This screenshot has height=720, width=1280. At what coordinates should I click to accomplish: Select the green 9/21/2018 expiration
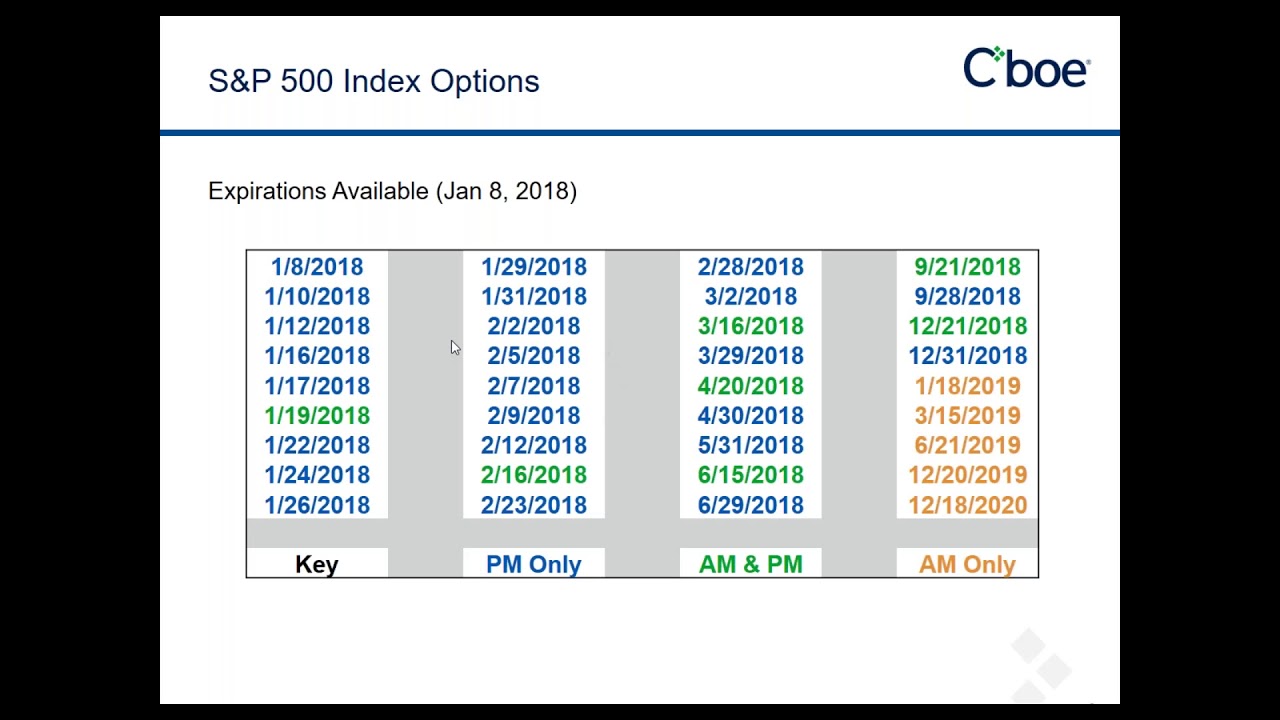point(967,267)
